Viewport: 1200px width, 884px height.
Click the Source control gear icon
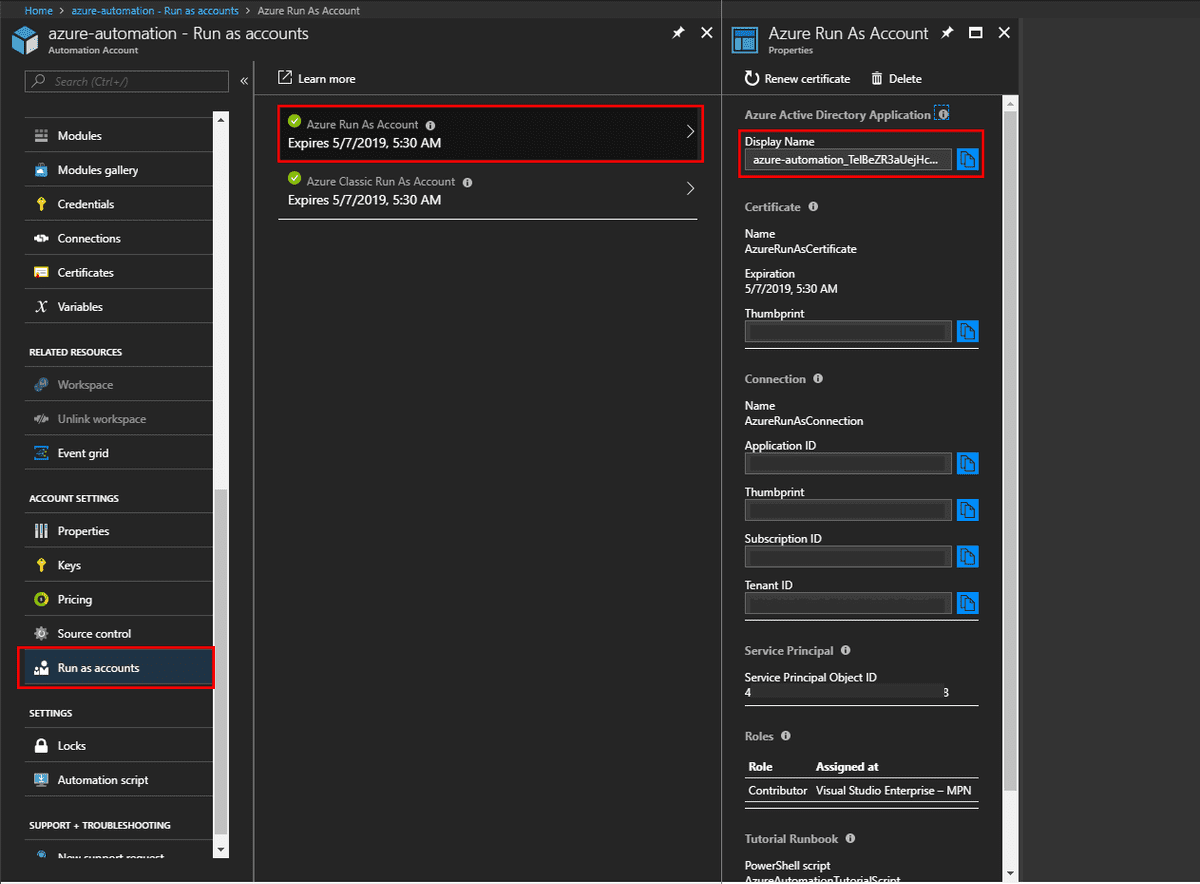point(41,633)
